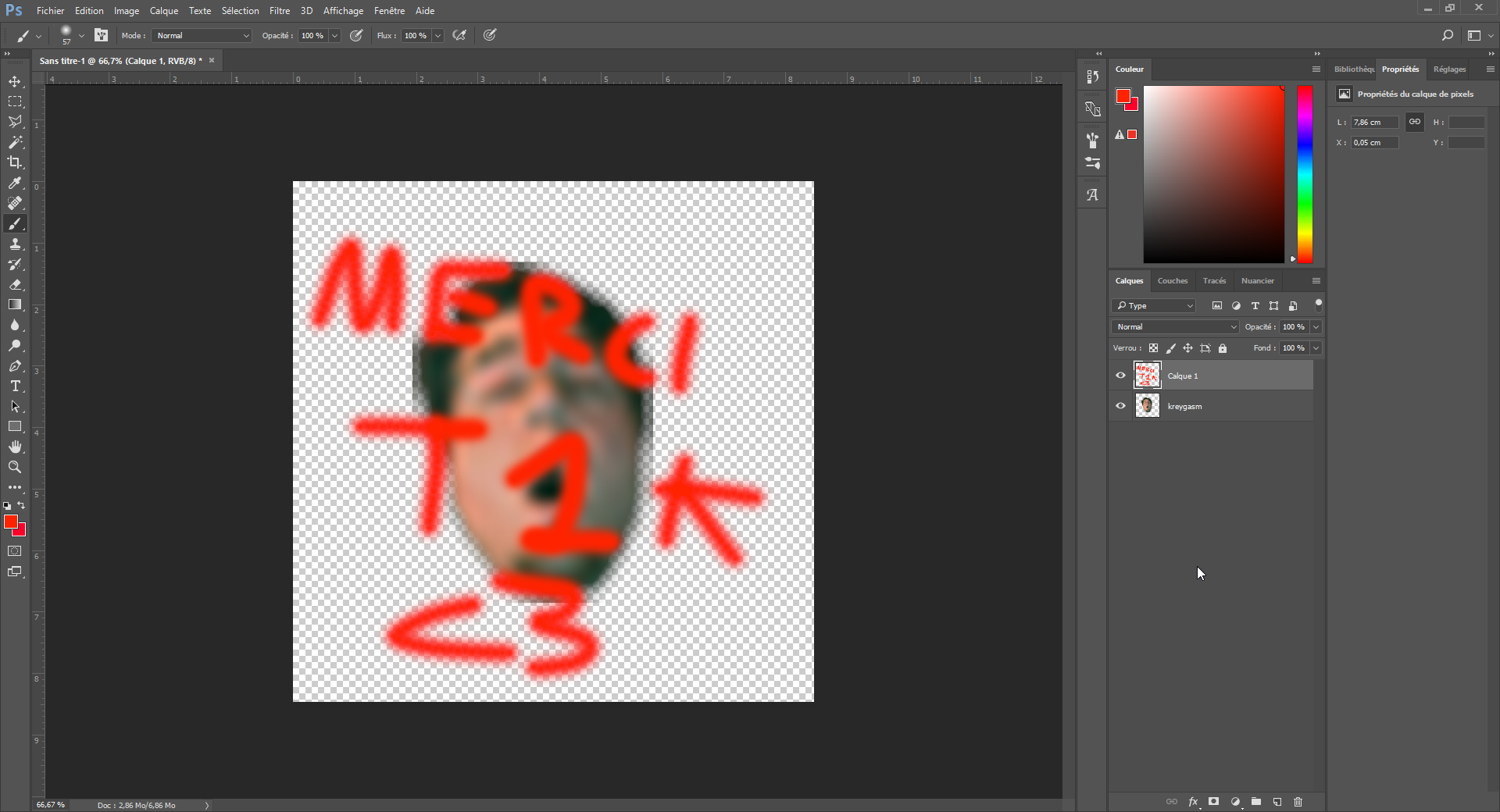
Task: Select the Type tool
Action: [x=15, y=386]
